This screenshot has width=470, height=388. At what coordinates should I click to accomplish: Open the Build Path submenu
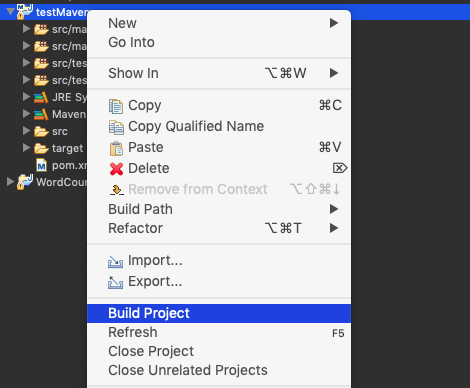(219, 209)
